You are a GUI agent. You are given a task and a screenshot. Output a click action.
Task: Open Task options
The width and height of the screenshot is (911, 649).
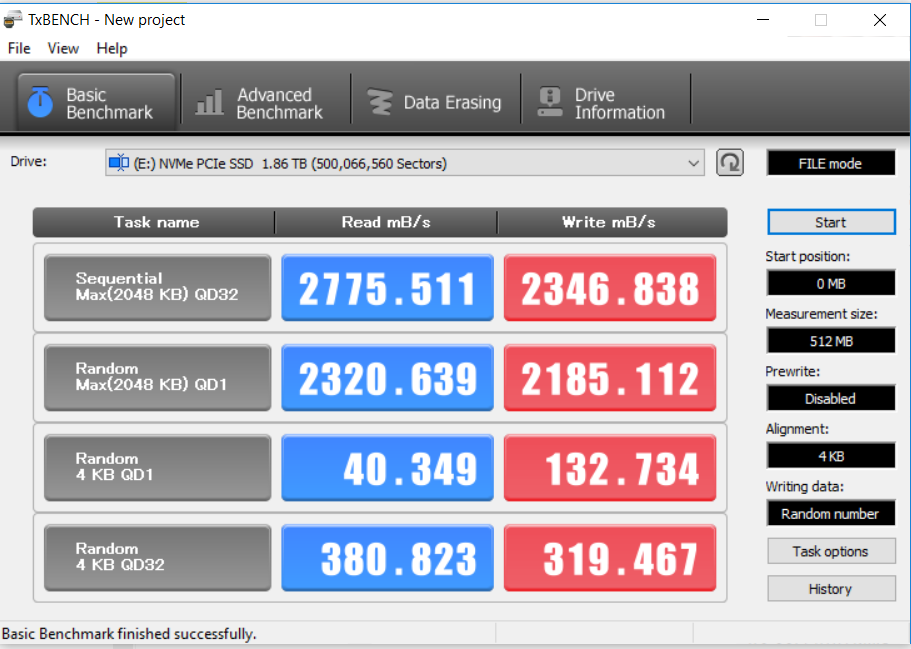(x=830, y=551)
